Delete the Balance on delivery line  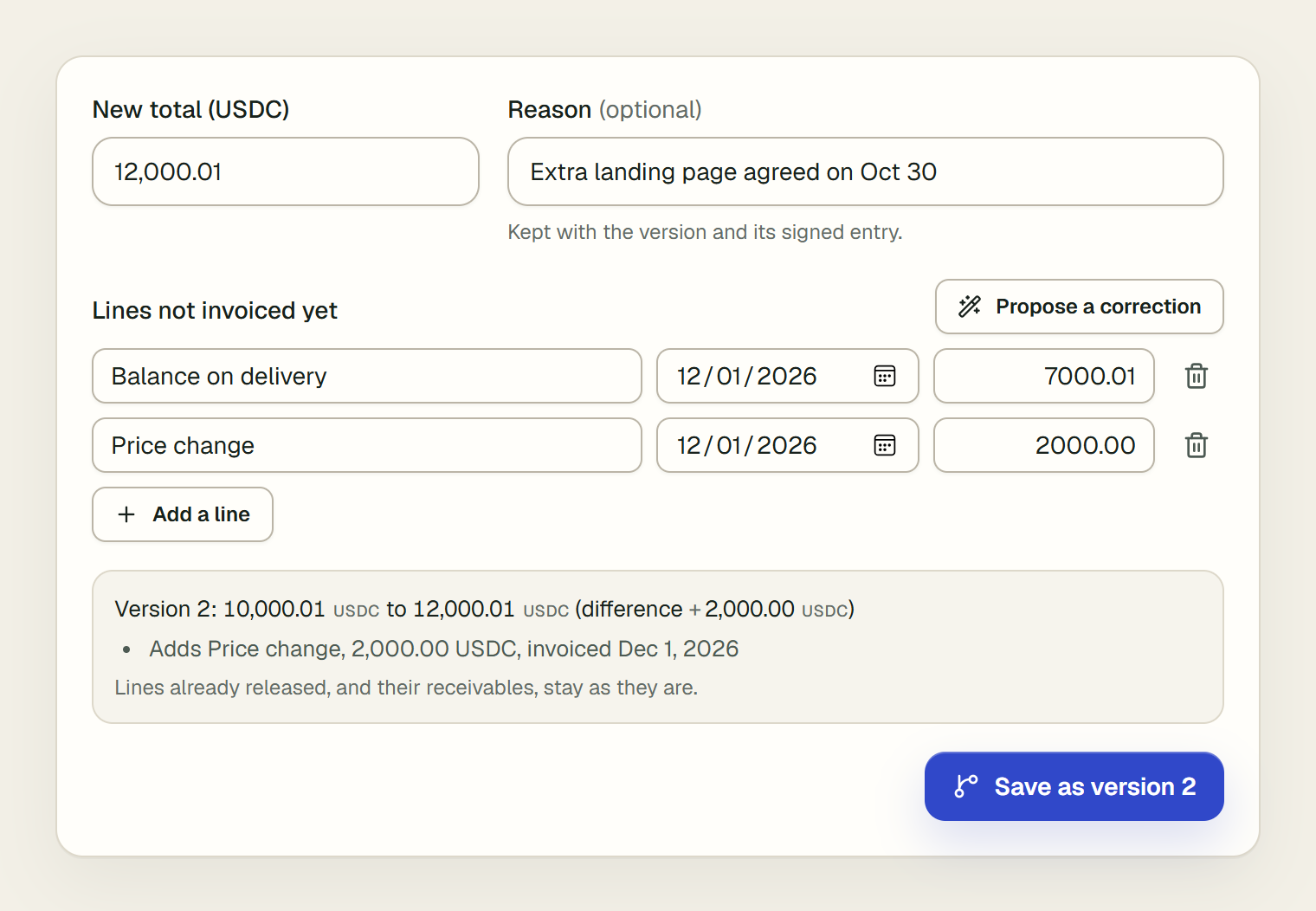click(1196, 376)
